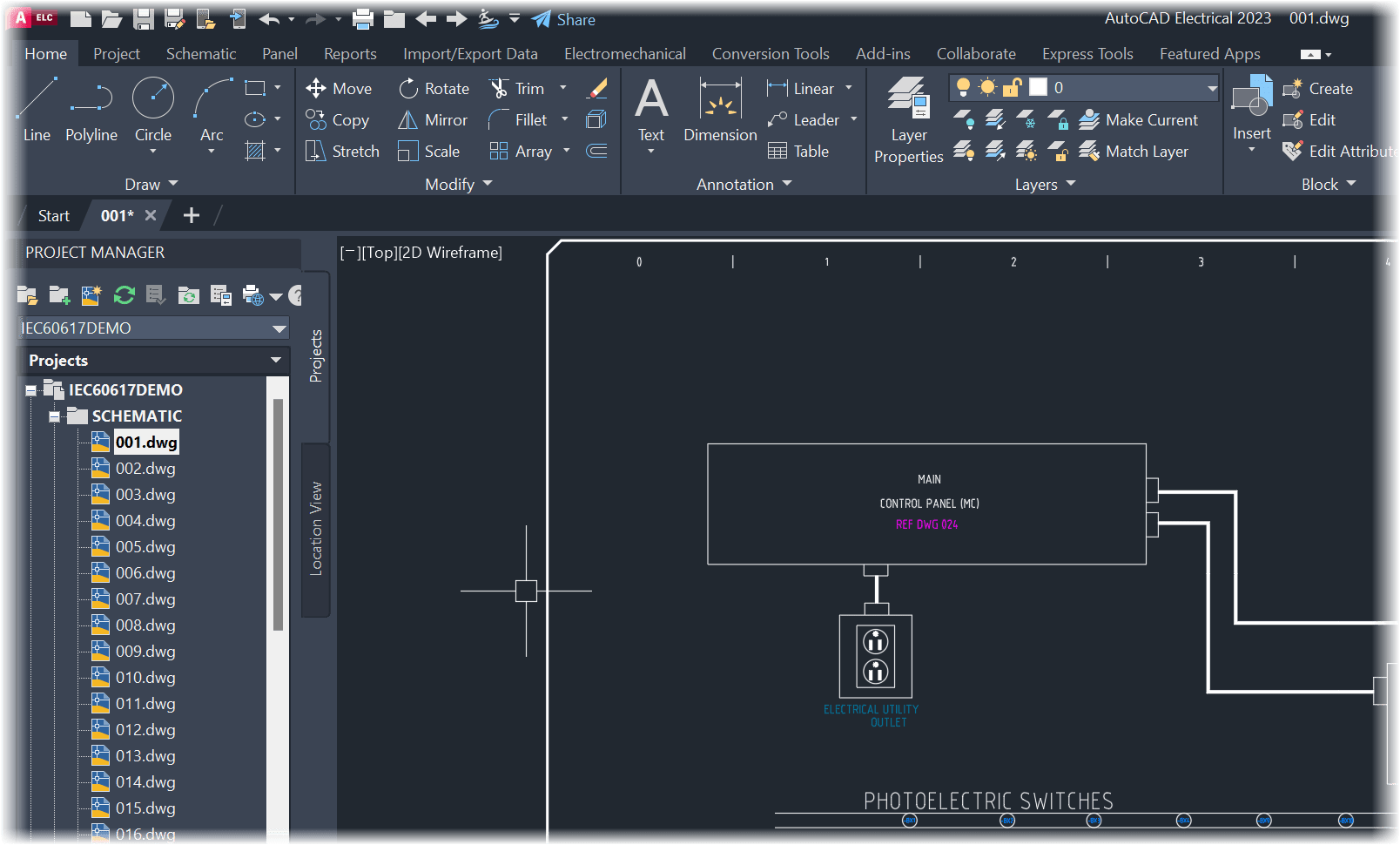Toggle the layer lock padlock in layer bar

click(1011, 87)
